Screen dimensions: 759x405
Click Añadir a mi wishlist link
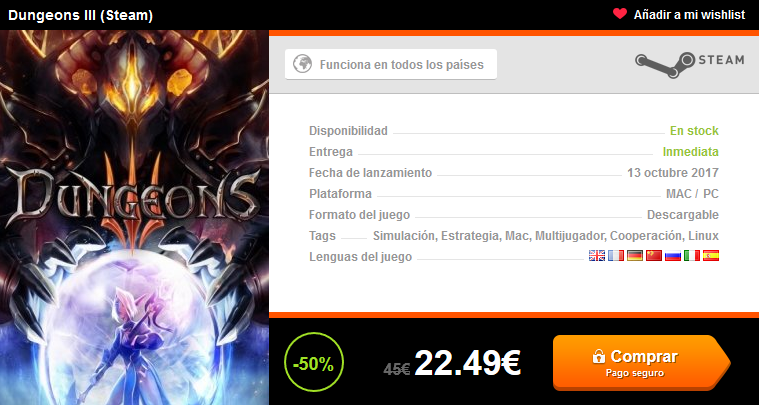point(689,15)
